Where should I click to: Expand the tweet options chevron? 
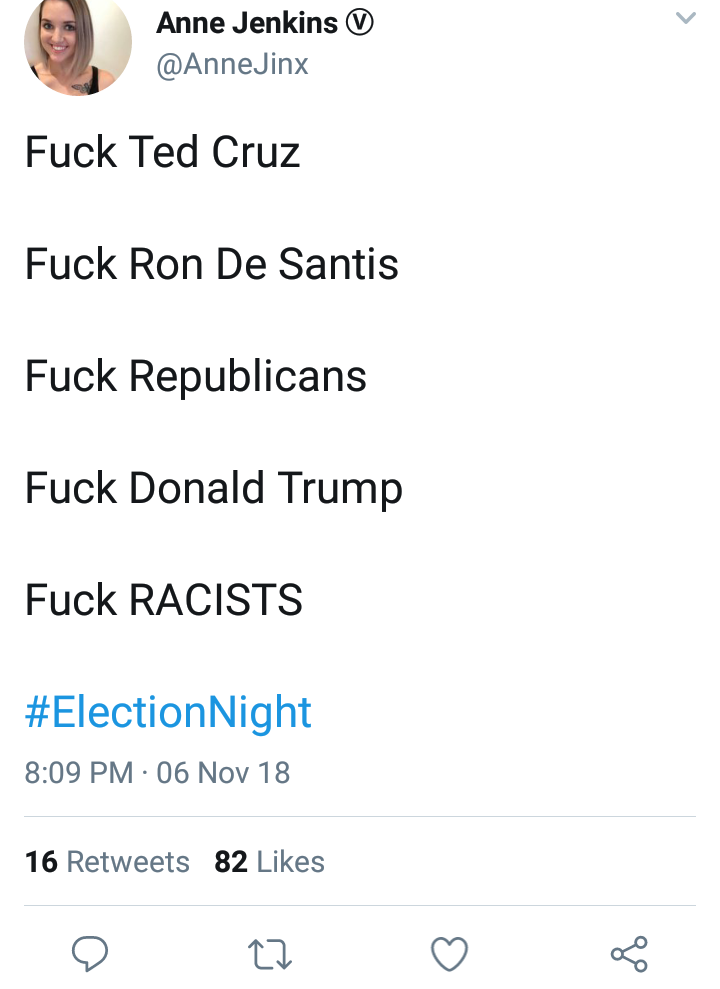(686, 18)
